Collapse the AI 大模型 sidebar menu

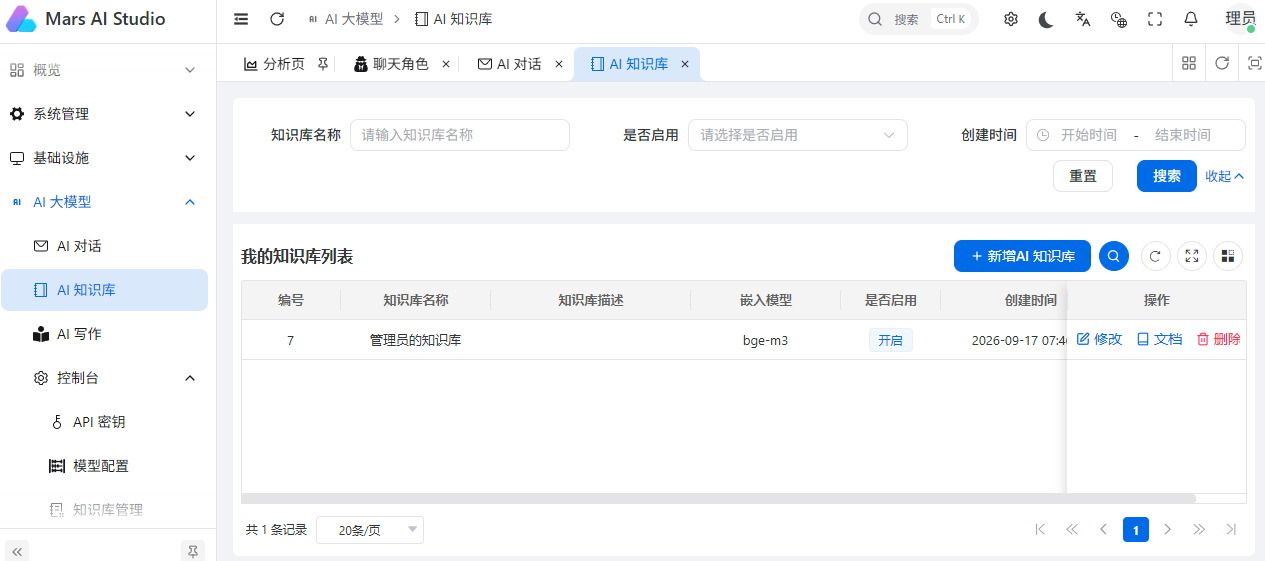point(104,202)
